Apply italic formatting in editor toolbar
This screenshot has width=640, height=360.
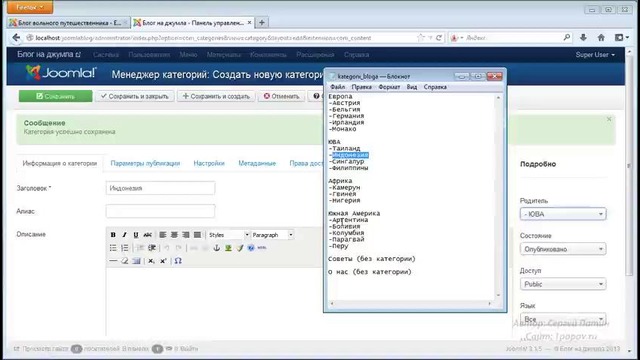(x=124, y=235)
